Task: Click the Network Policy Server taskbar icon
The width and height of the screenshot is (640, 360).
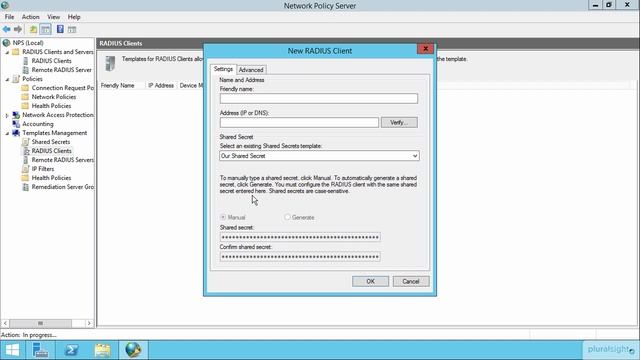Action: point(133,350)
